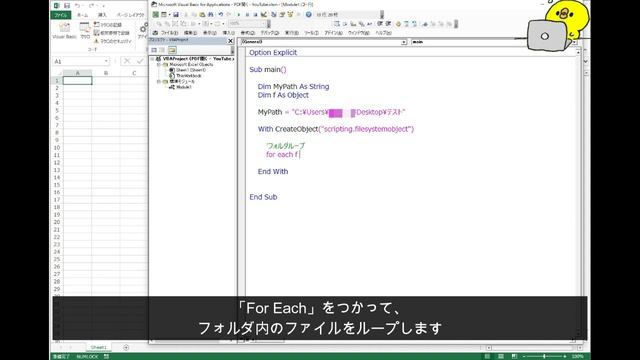Open the 編集 menu in VBE

190,33
